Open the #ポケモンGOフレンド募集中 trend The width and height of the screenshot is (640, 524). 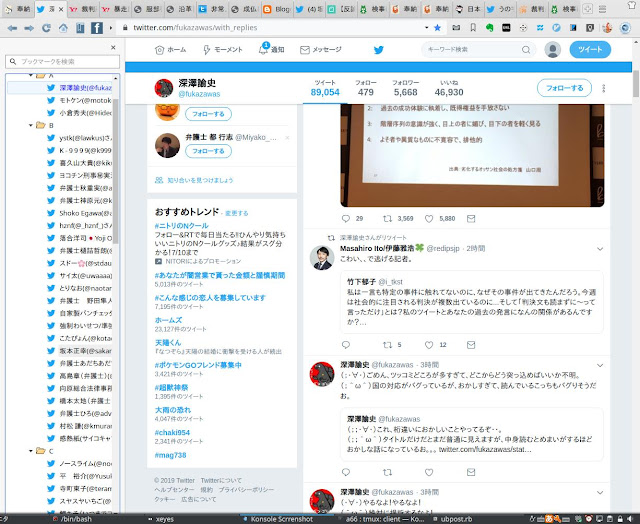[x=198, y=365]
